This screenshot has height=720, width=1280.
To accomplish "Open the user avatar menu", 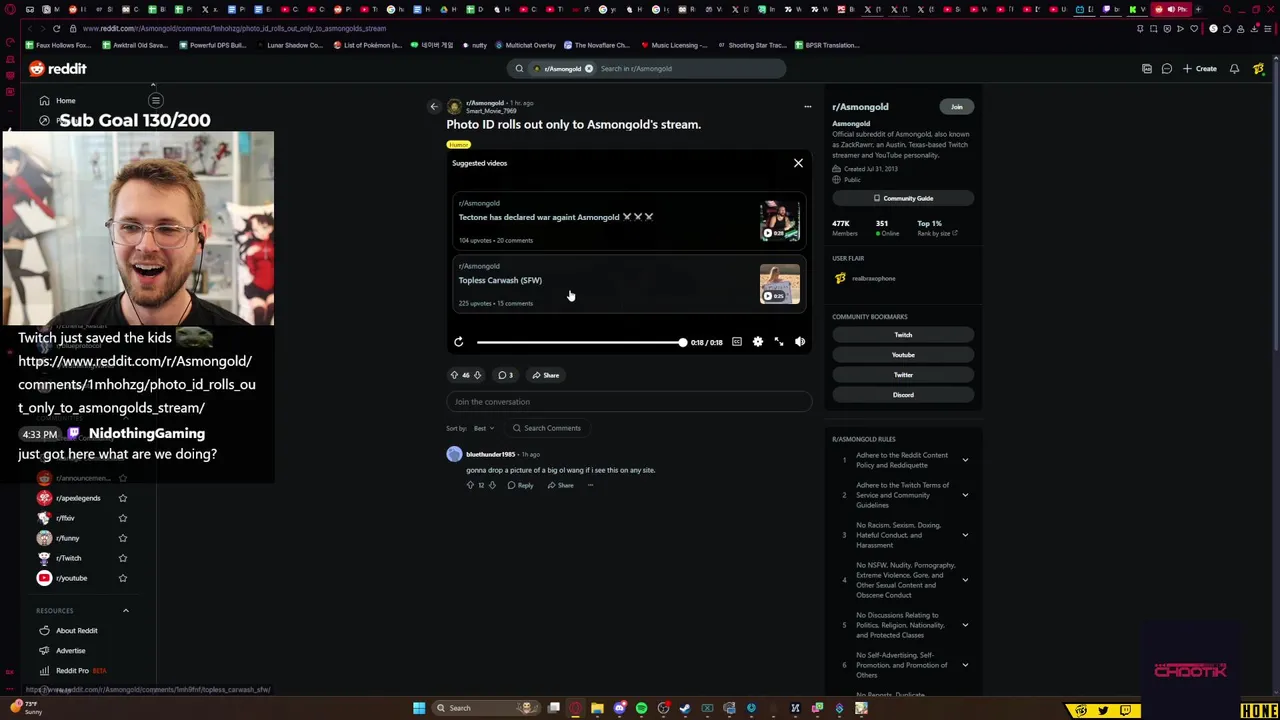I will point(1259,69).
